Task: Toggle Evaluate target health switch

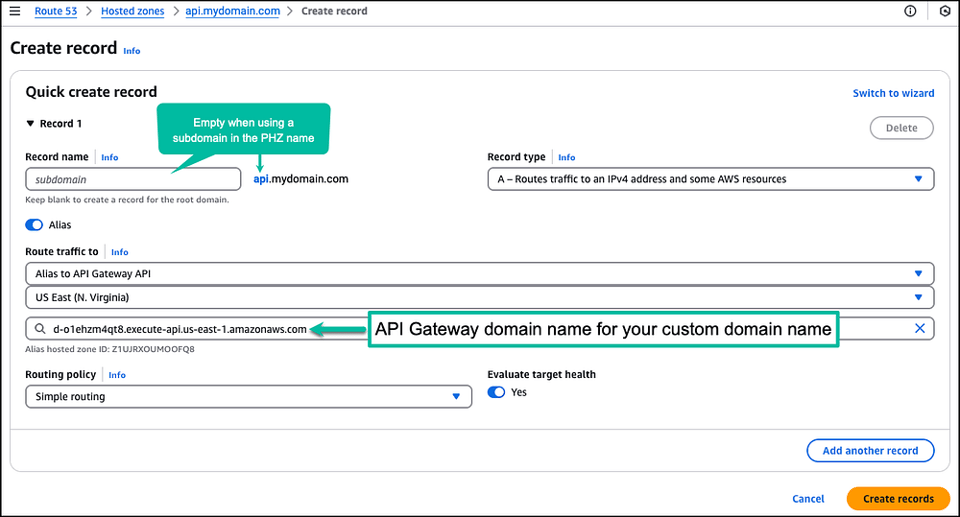Action: tap(497, 392)
